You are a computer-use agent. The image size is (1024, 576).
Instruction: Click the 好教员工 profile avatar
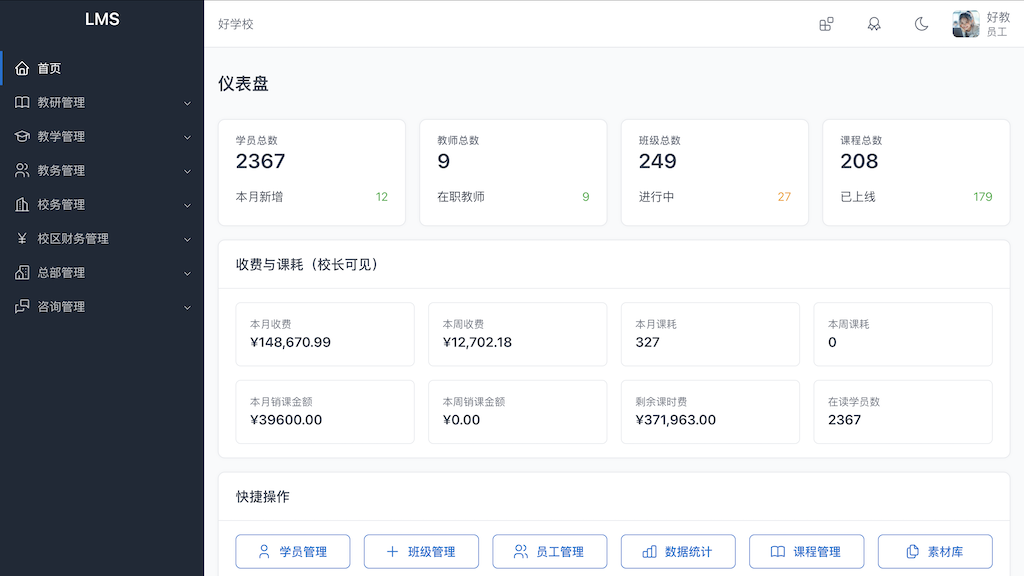[965, 24]
